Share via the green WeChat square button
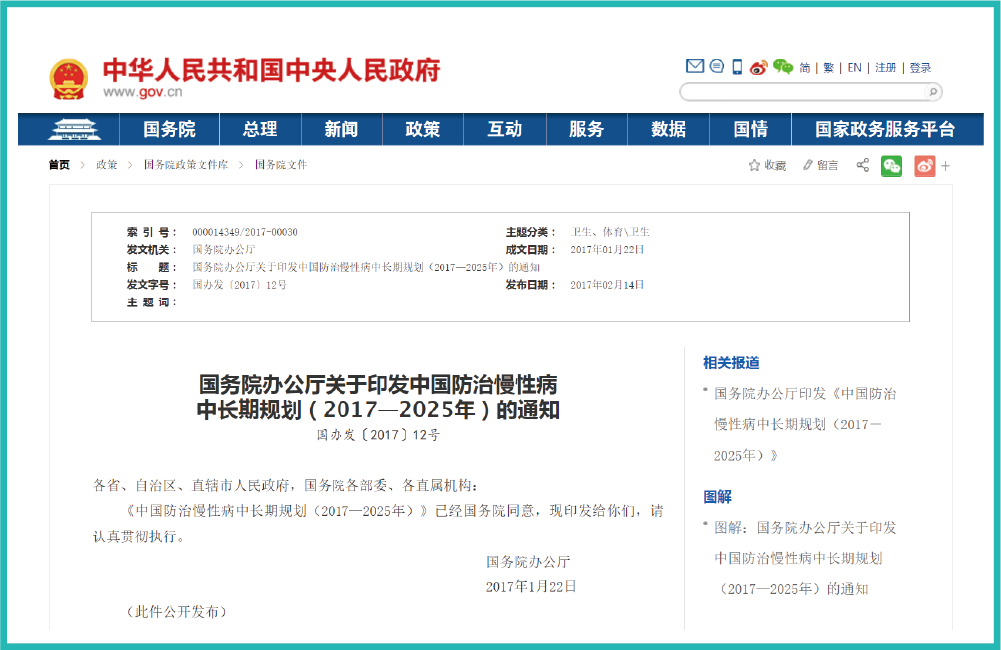The width and height of the screenshot is (1001, 650). pos(891,165)
